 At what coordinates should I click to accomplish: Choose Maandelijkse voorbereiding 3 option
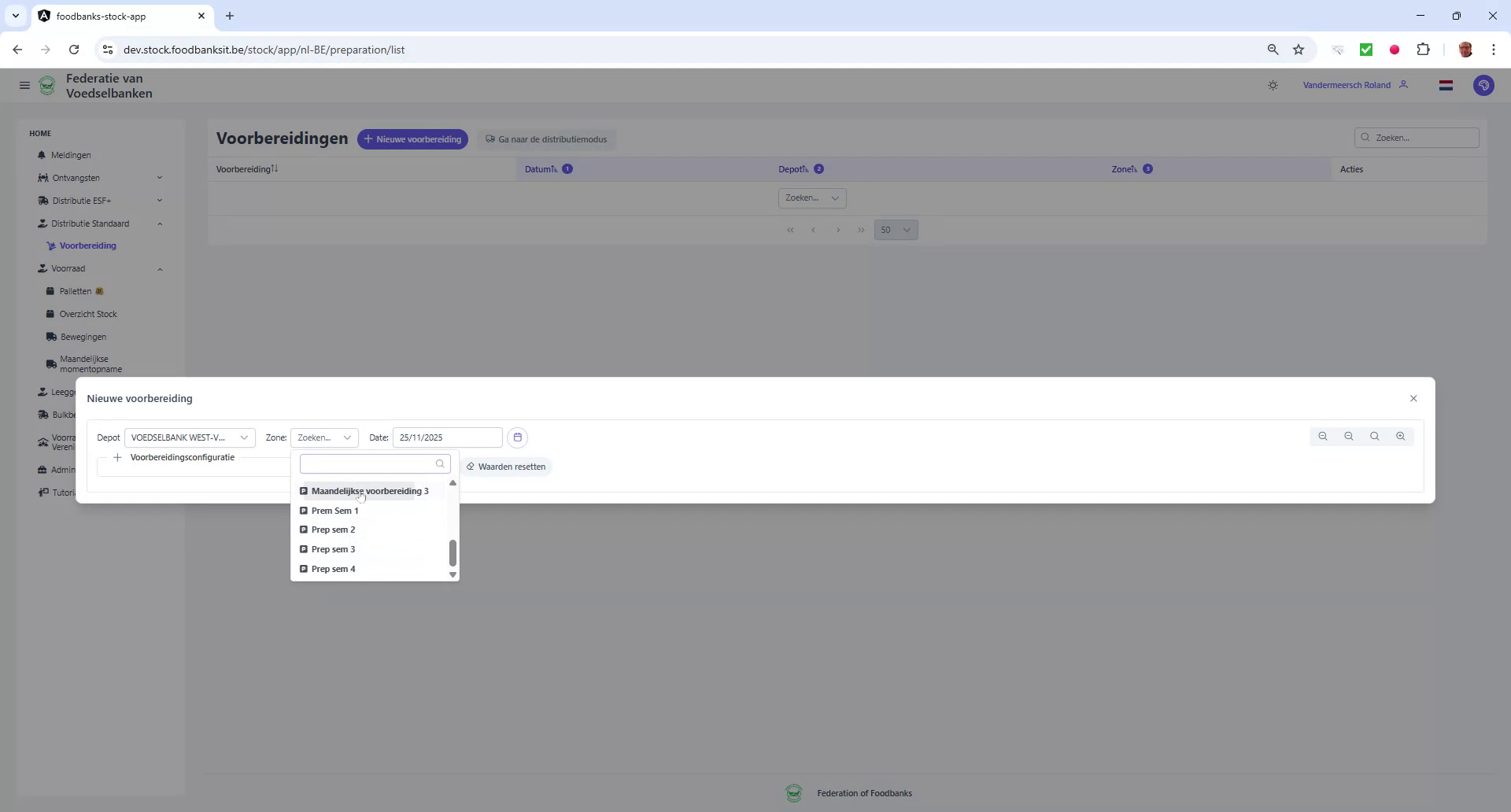pyautogui.click(x=369, y=491)
